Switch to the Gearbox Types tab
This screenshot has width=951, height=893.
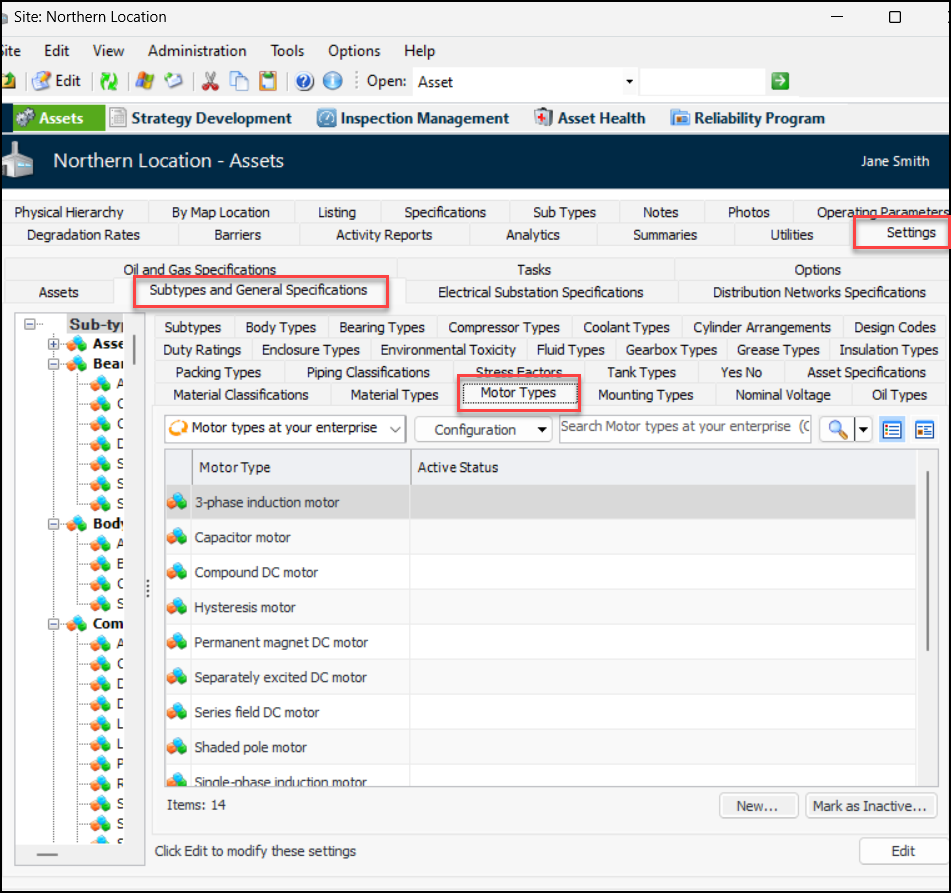(671, 350)
